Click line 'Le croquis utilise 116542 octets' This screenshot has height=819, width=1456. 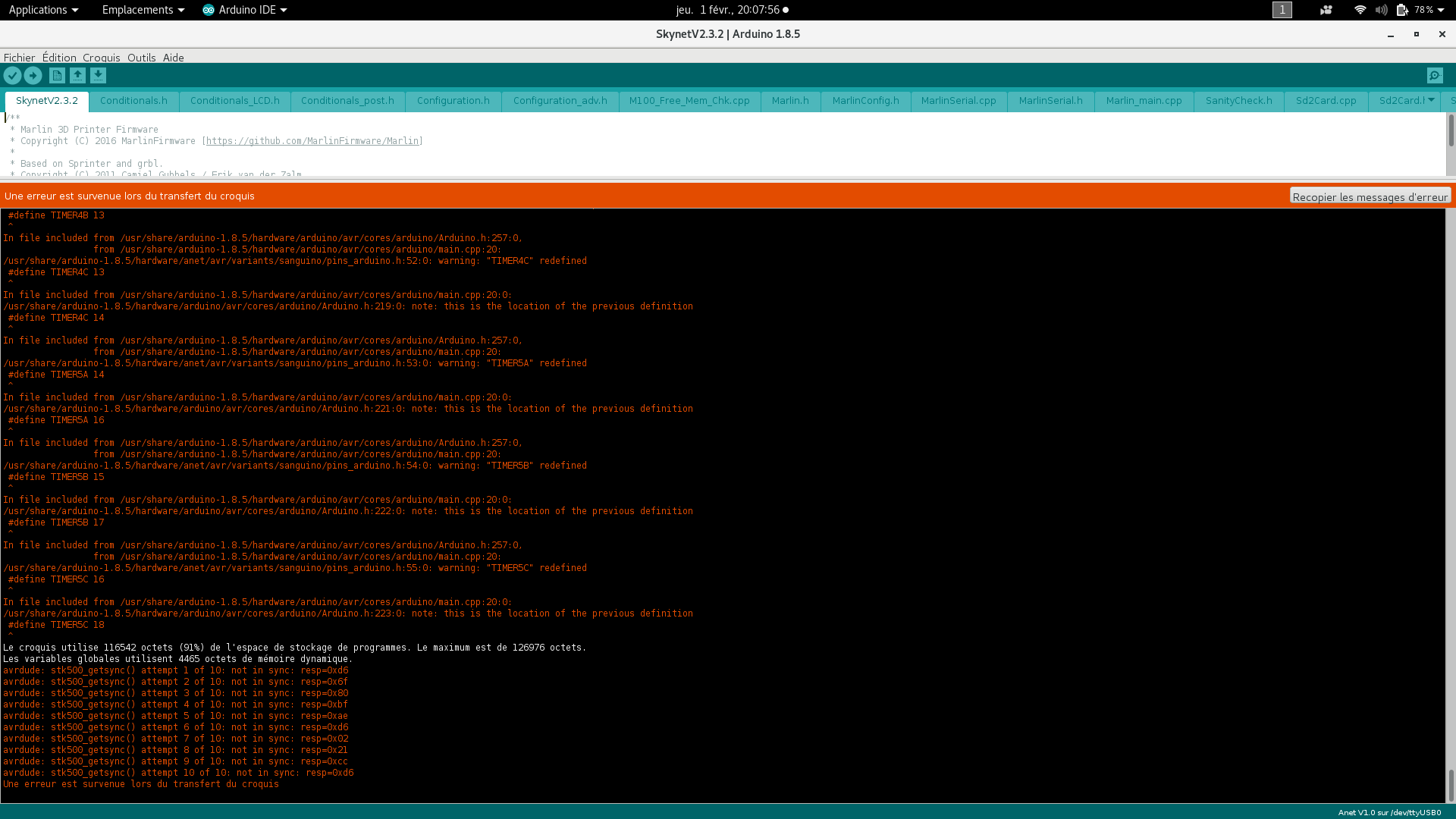click(x=294, y=648)
